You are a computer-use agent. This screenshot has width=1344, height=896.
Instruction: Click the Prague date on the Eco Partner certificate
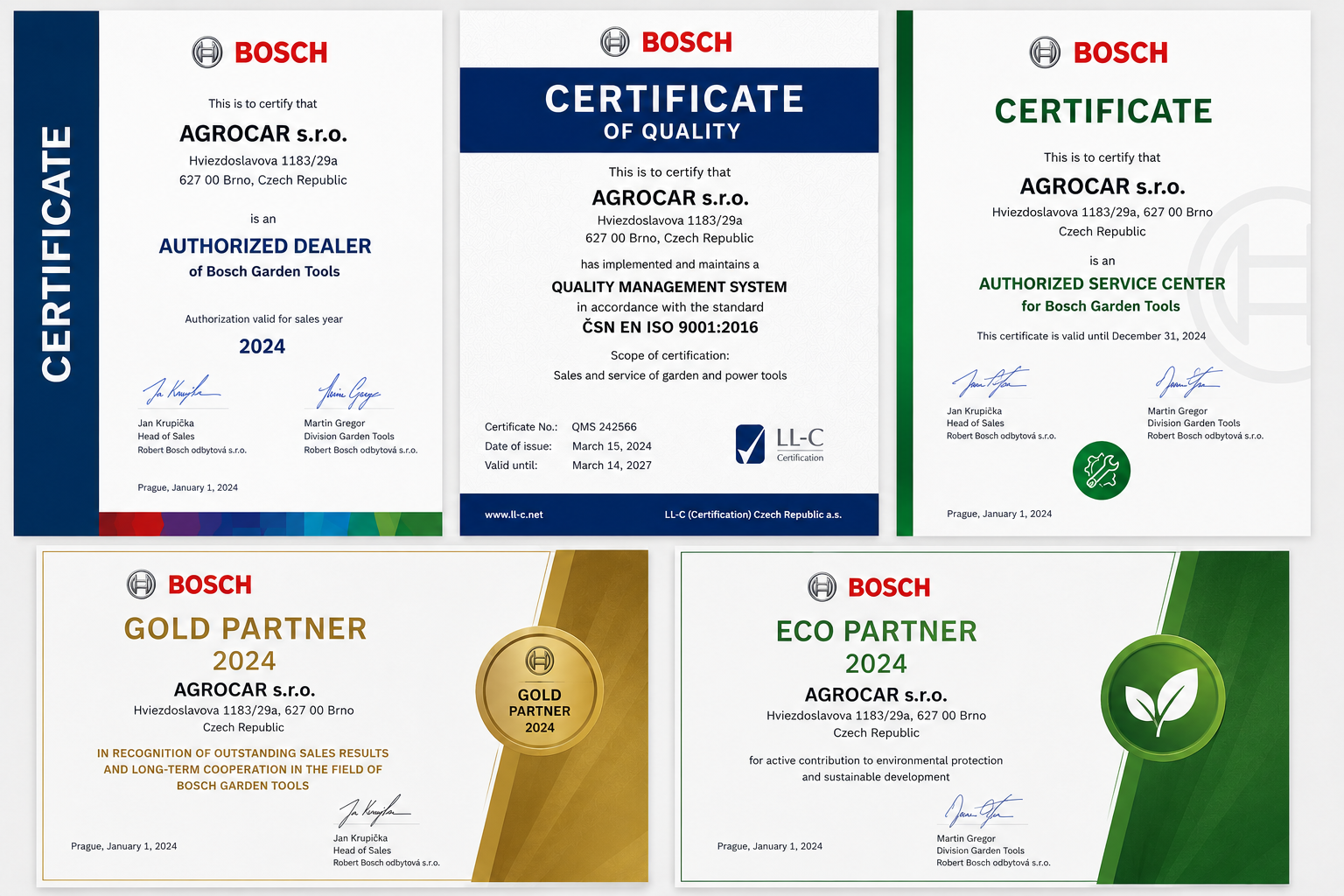[x=770, y=846]
